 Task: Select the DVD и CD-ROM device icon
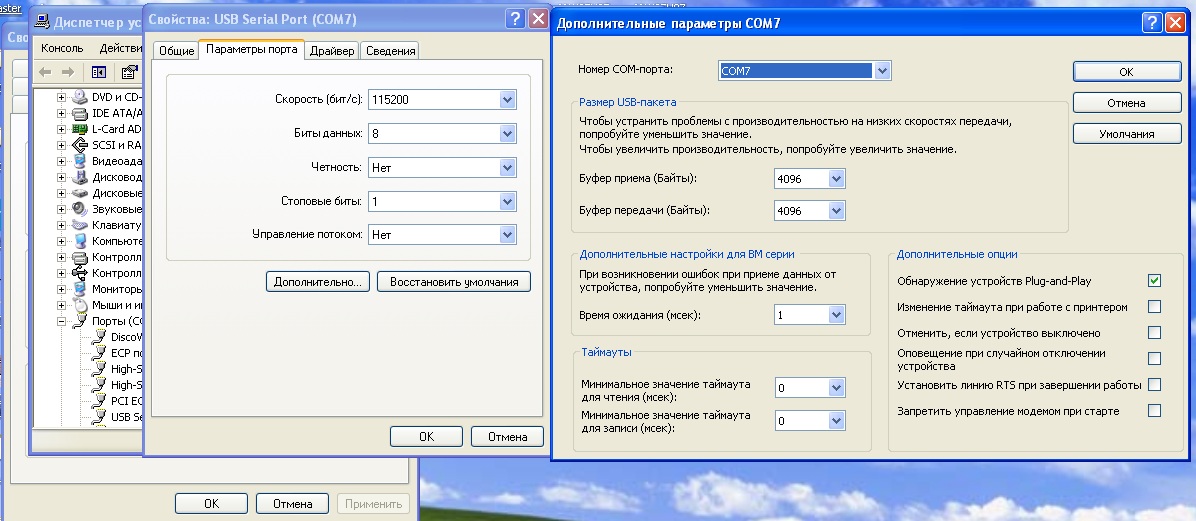(79, 97)
